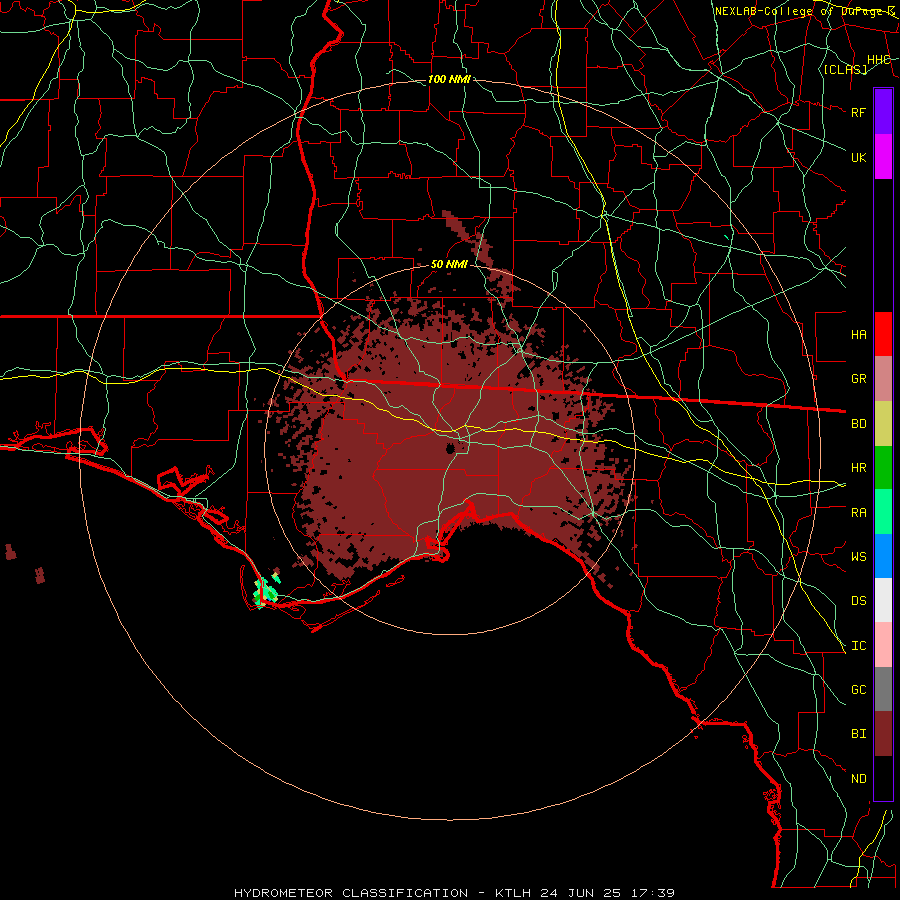Click the BD legend label
This screenshot has height=900, width=900.
[859, 424]
